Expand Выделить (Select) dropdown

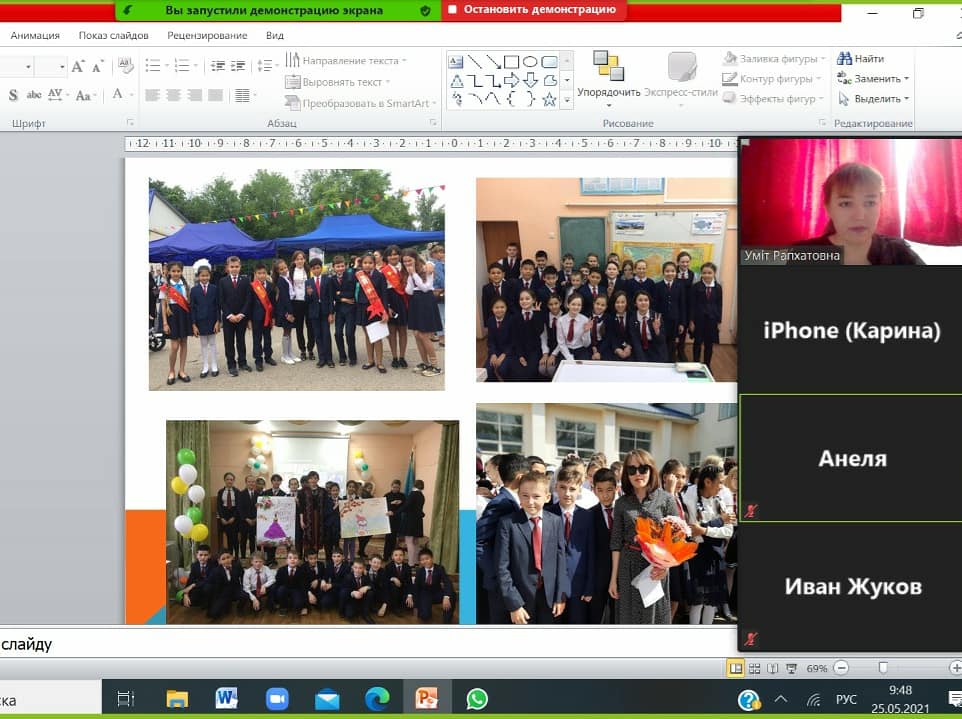click(x=906, y=99)
